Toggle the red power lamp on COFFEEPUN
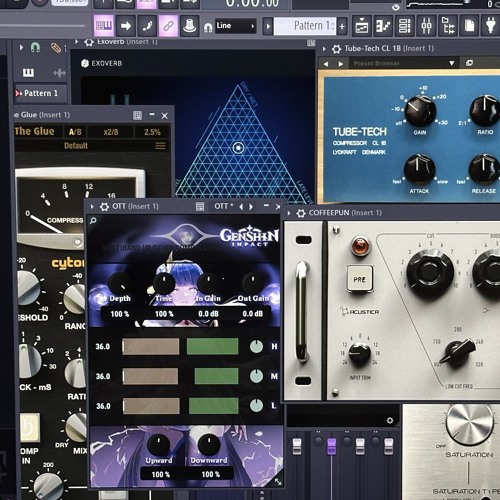The height and width of the screenshot is (500, 500). point(360,246)
